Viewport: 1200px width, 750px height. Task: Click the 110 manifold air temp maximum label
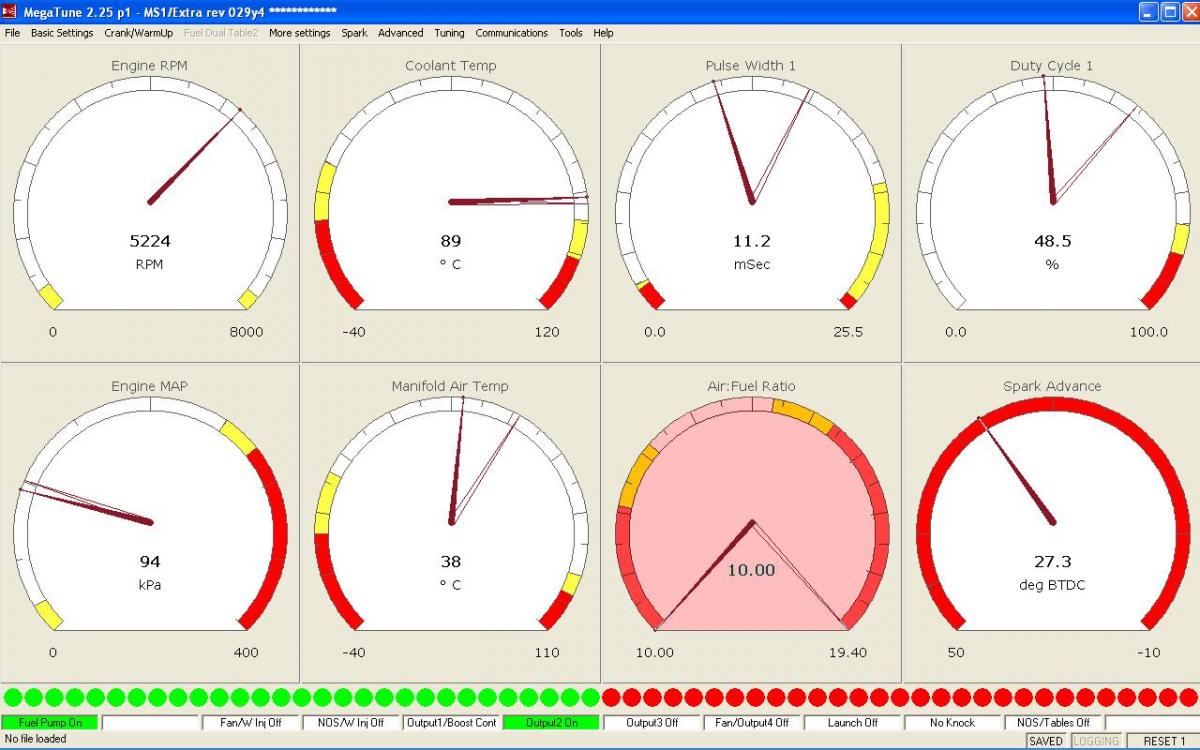tap(547, 653)
